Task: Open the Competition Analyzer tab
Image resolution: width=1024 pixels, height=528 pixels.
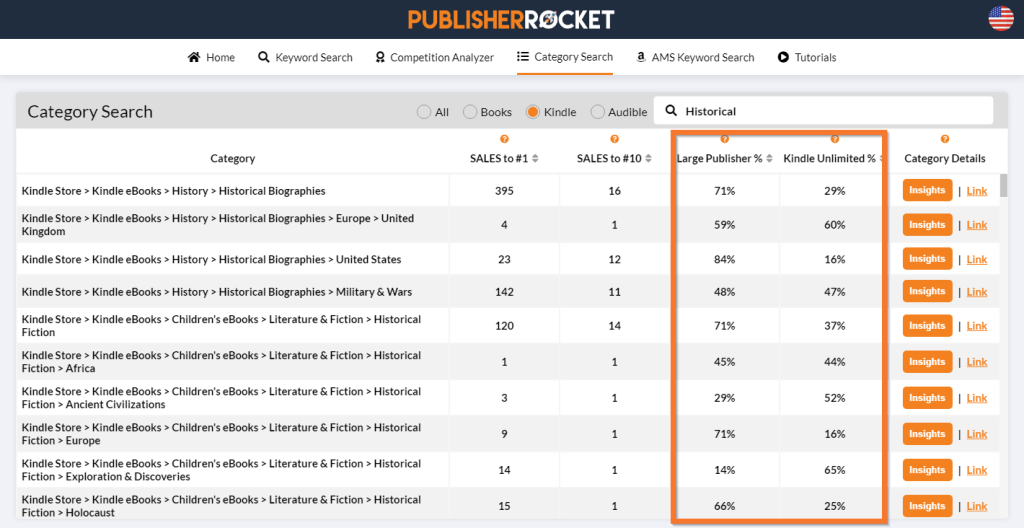Action: 434,58
